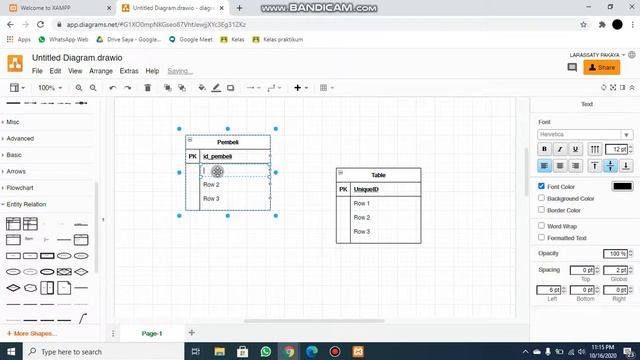
Task: Click the zoom in magnifier icon
Action: coord(79,88)
